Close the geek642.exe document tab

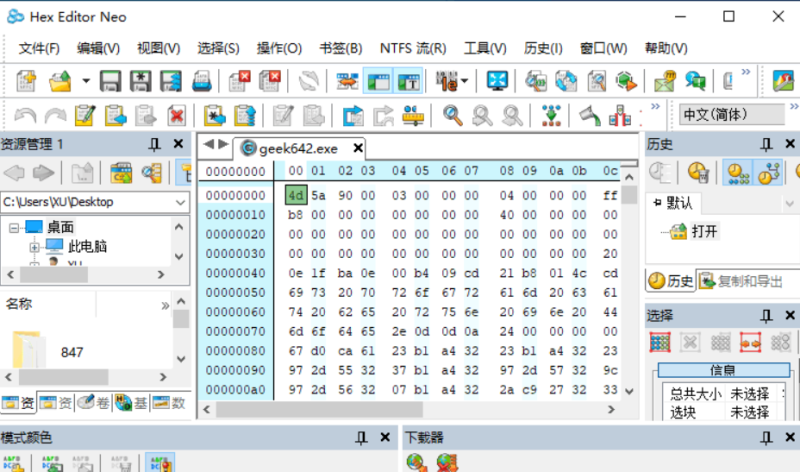tap(357, 149)
